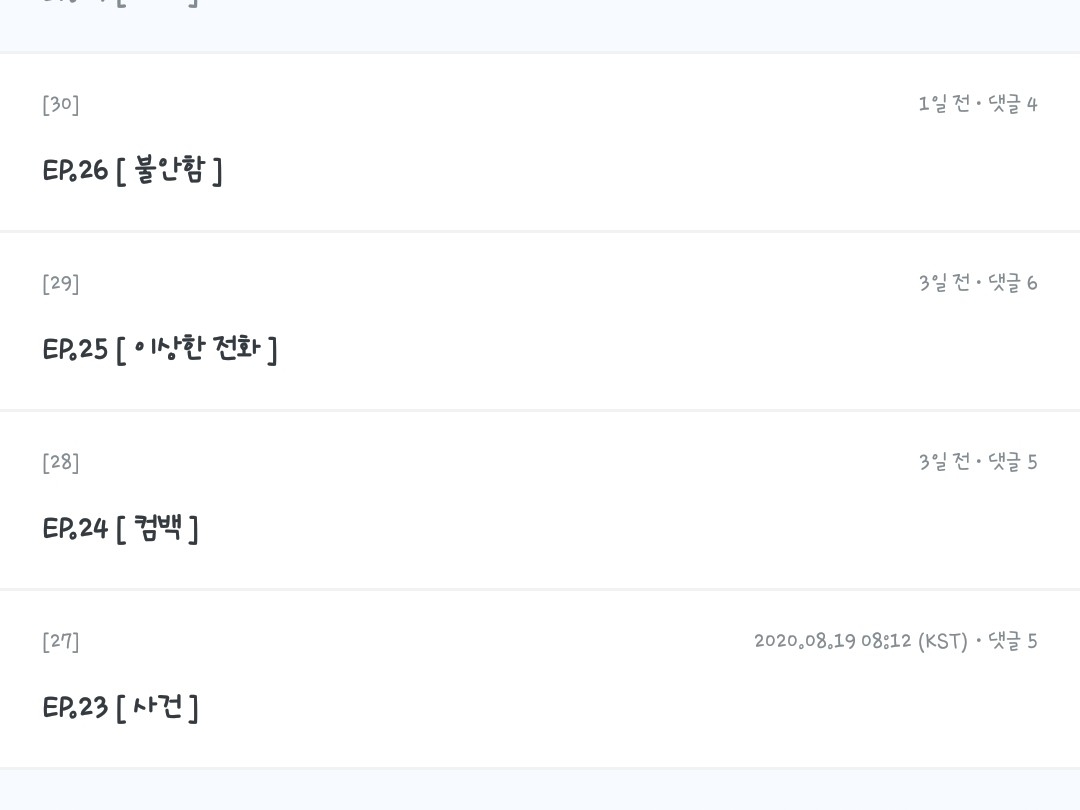
Task: Open the 댓글 6 comments for EP.25
Action: tap(1012, 283)
